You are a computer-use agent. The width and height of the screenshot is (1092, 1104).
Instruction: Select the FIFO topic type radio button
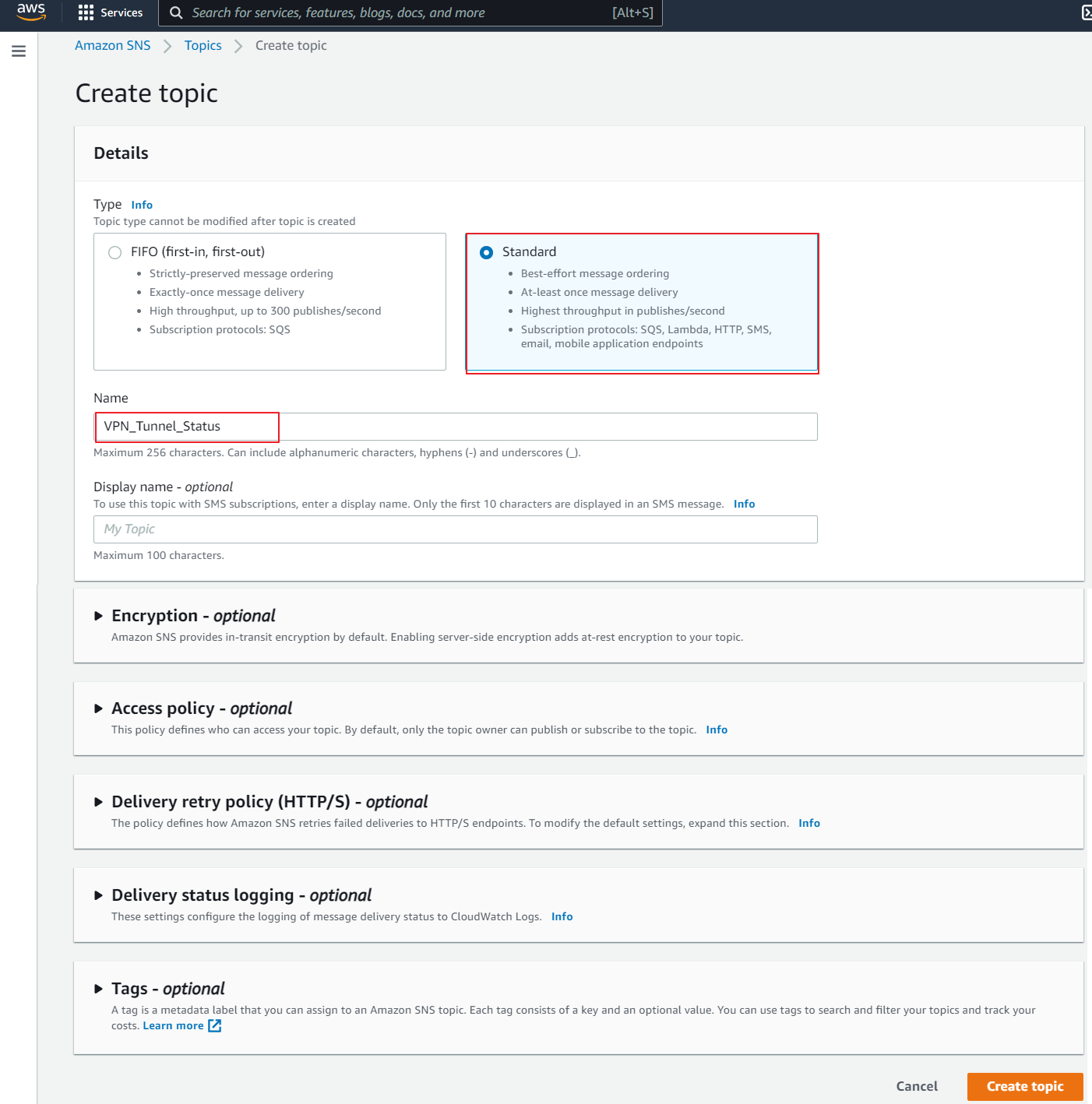click(115, 252)
